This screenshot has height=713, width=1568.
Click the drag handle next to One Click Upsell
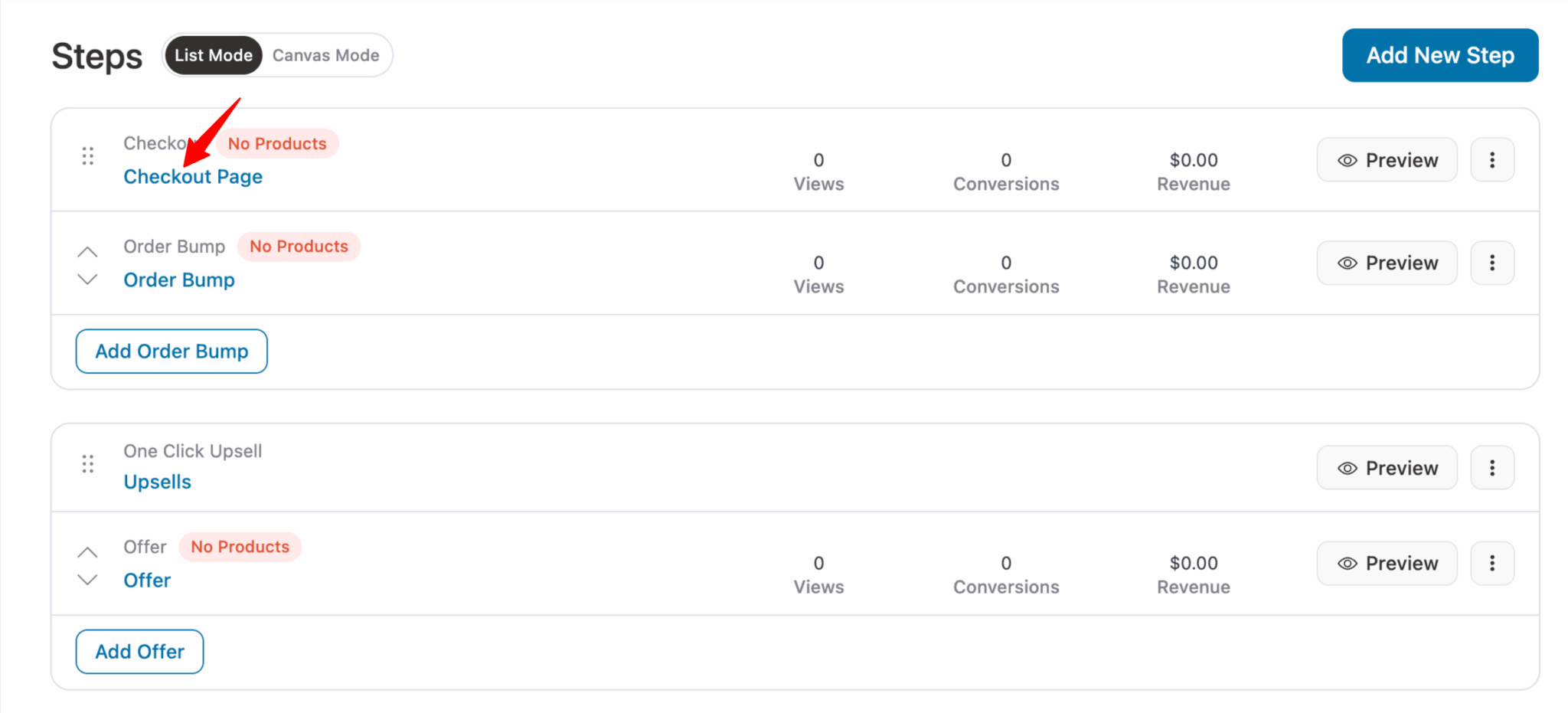[x=87, y=463]
